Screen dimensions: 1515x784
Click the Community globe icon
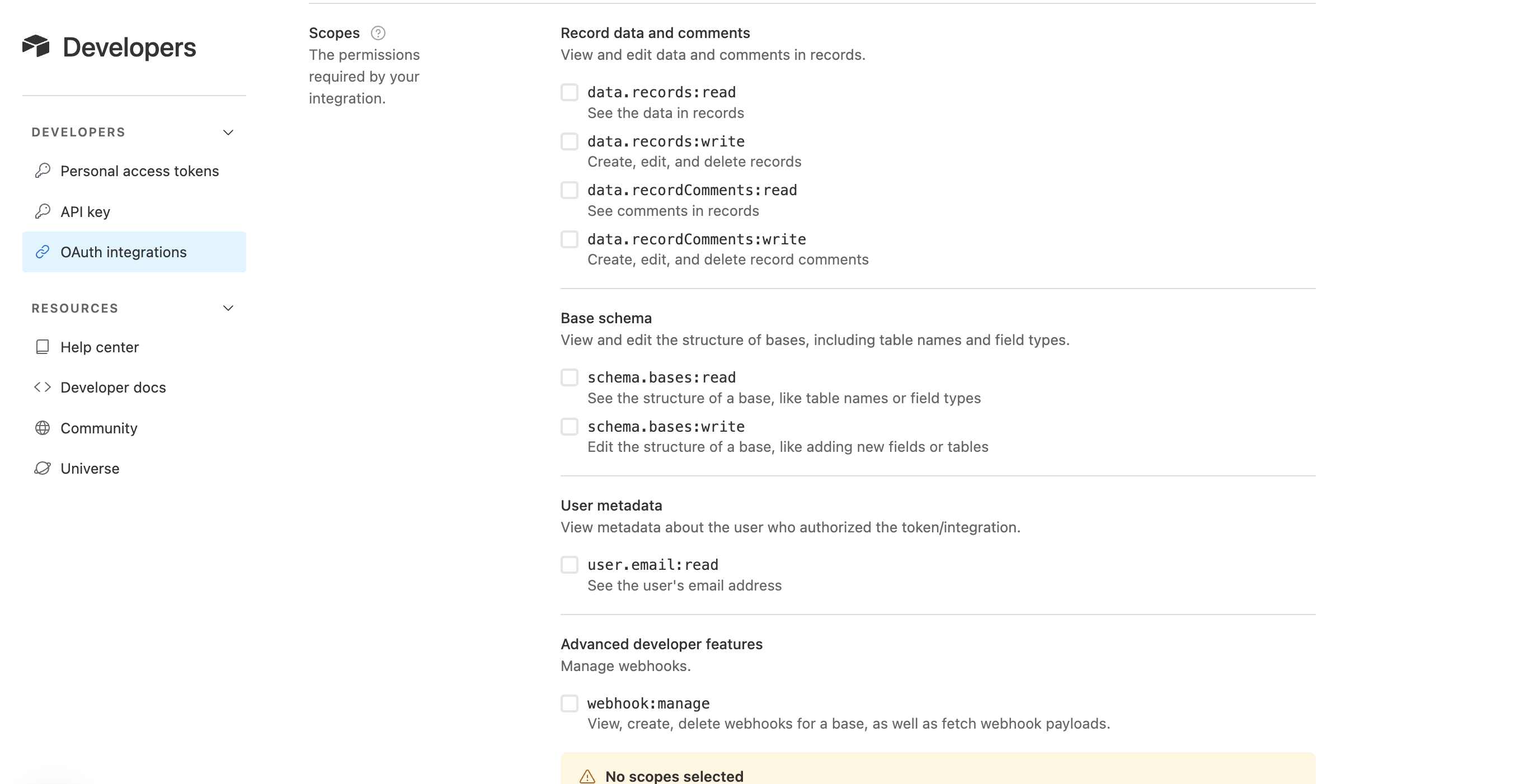click(x=43, y=428)
